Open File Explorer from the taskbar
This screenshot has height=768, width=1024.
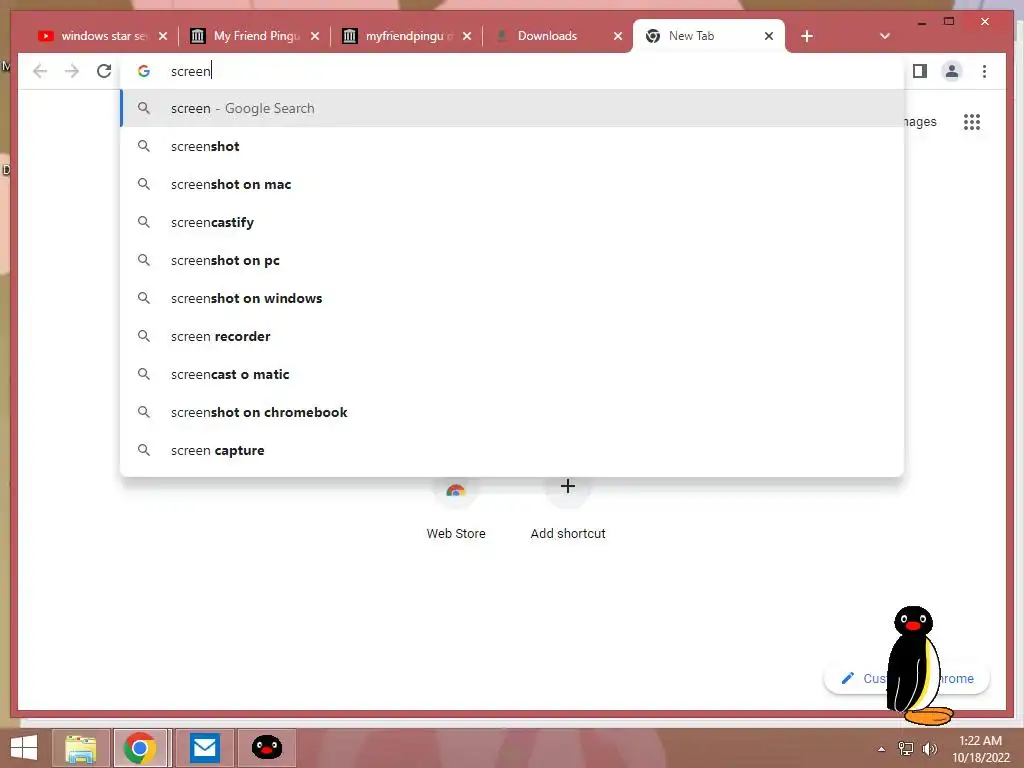[80, 748]
